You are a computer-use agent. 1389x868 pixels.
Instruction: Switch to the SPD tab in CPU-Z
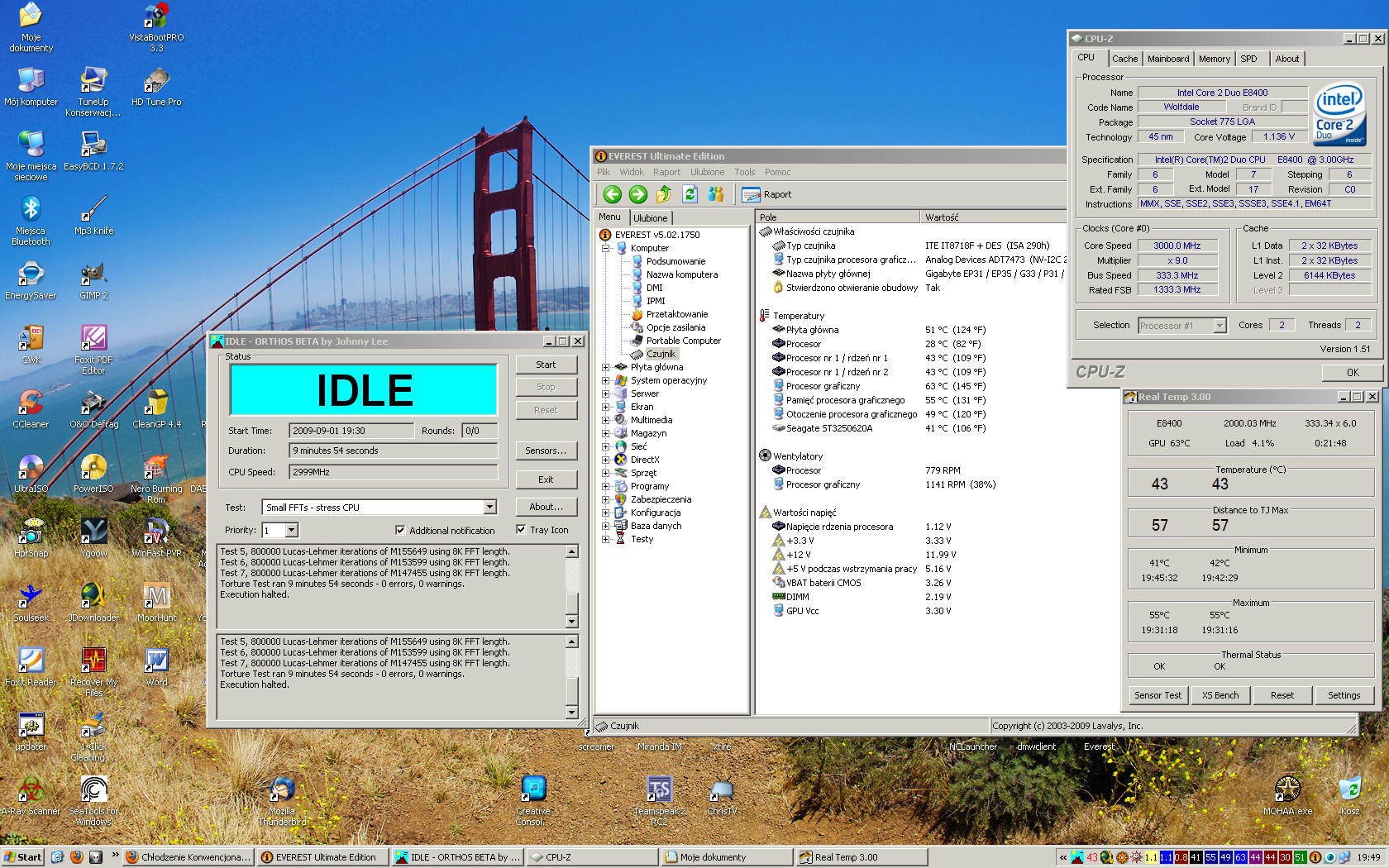coord(1248,59)
